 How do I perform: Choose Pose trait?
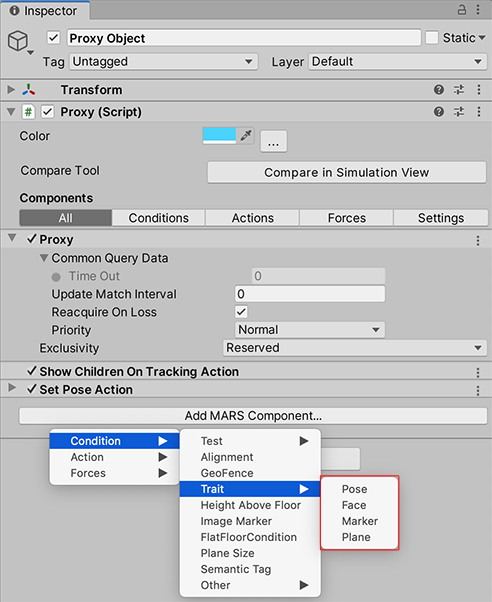359,489
